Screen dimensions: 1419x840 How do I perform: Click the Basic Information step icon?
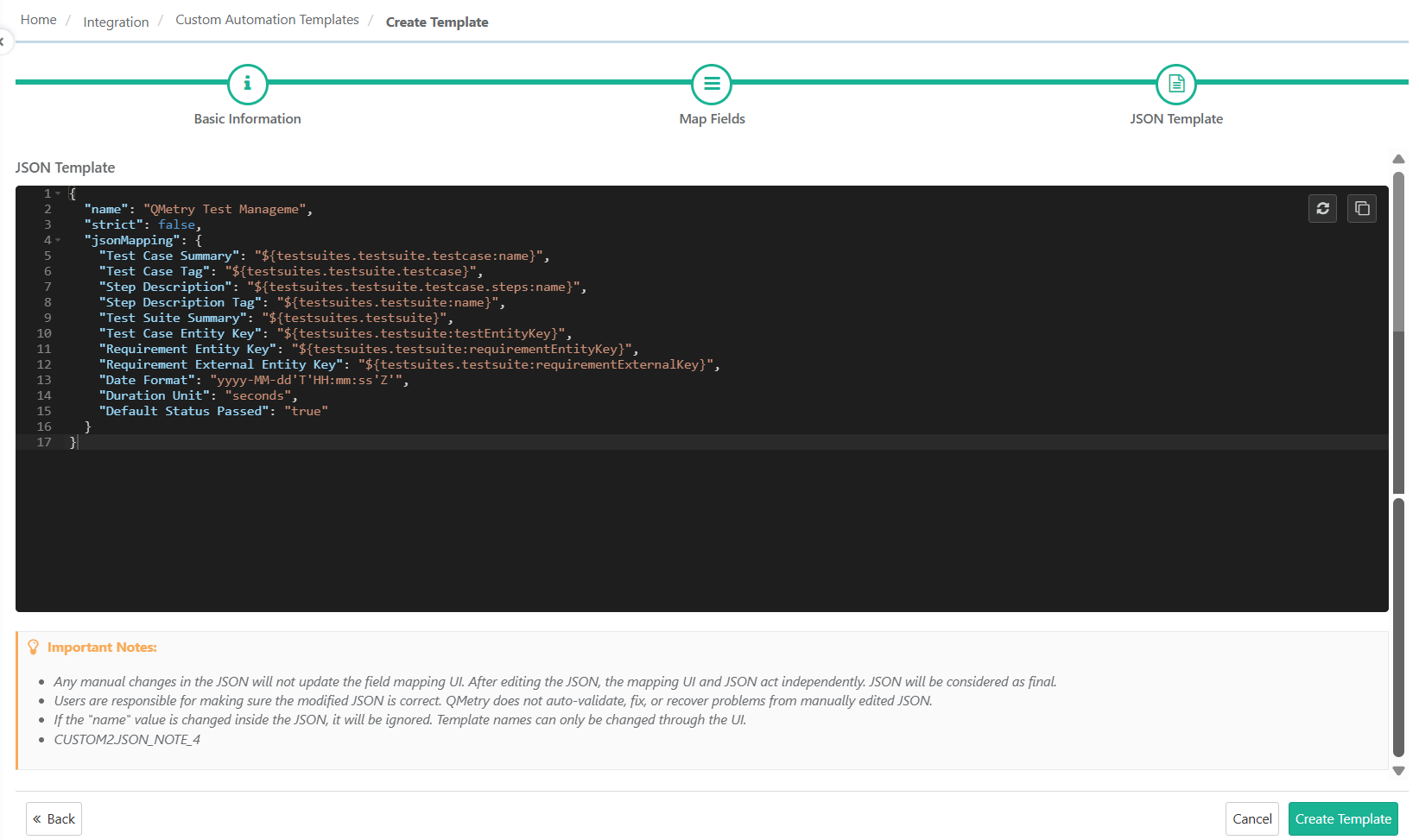[x=247, y=84]
